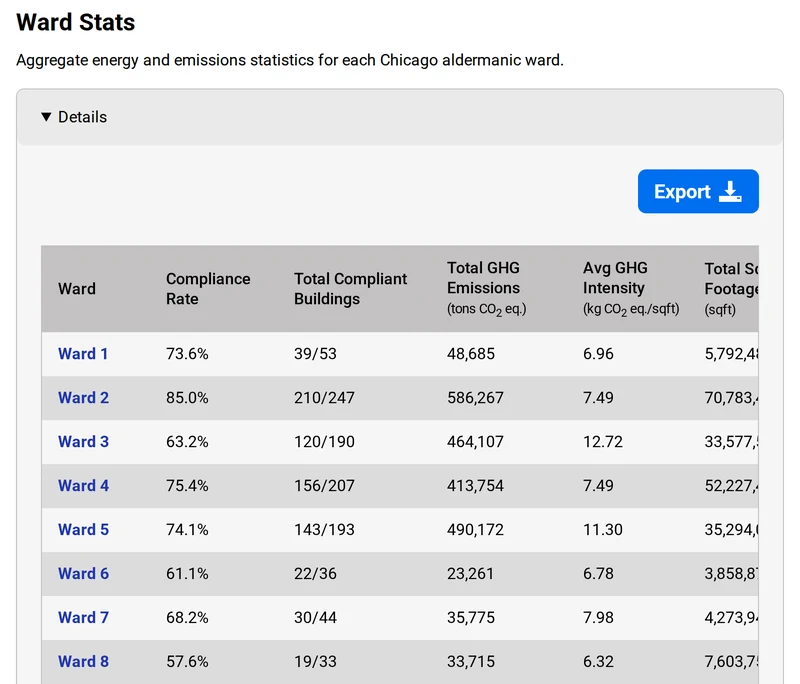Select the 85.0% compliance rate cell
The image size is (800, 684).
pyautogui.click(x=187, y=397)
